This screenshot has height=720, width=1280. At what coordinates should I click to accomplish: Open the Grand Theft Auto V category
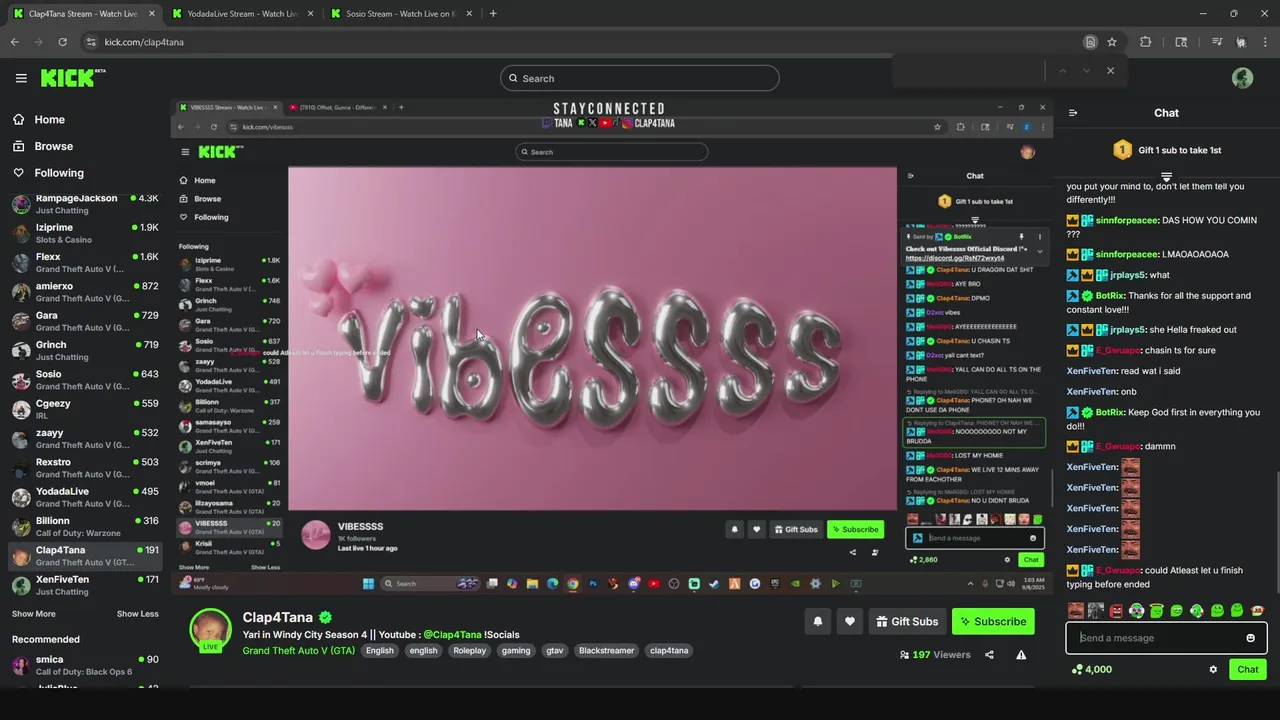[x=298, y=651]
